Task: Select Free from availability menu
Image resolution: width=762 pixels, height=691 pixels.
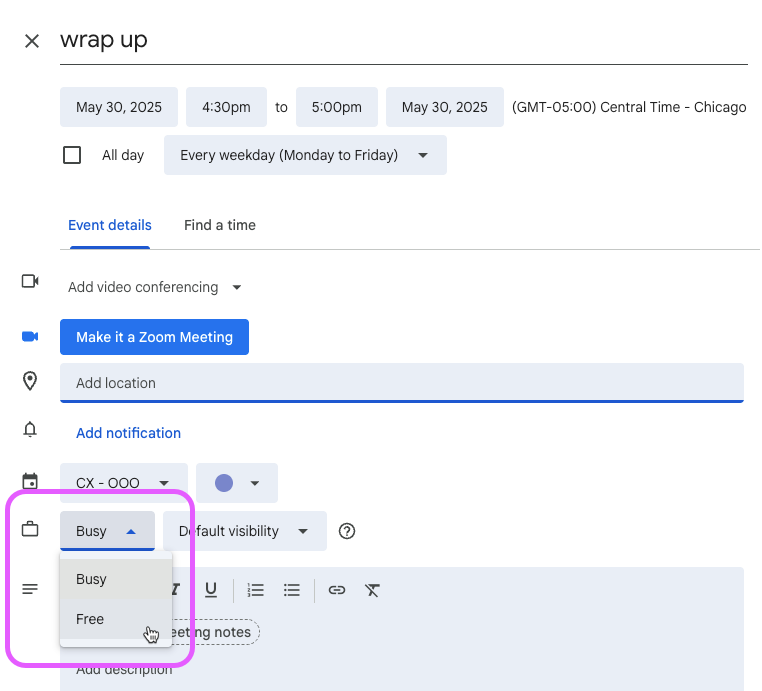Action: (x=91, y=619)
